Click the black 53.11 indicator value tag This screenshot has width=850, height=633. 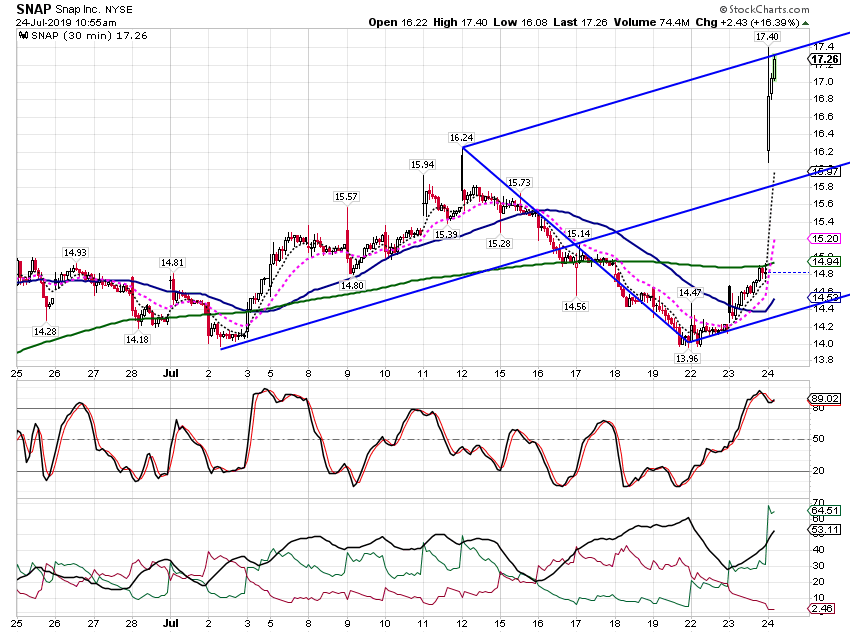coord(825,529)
